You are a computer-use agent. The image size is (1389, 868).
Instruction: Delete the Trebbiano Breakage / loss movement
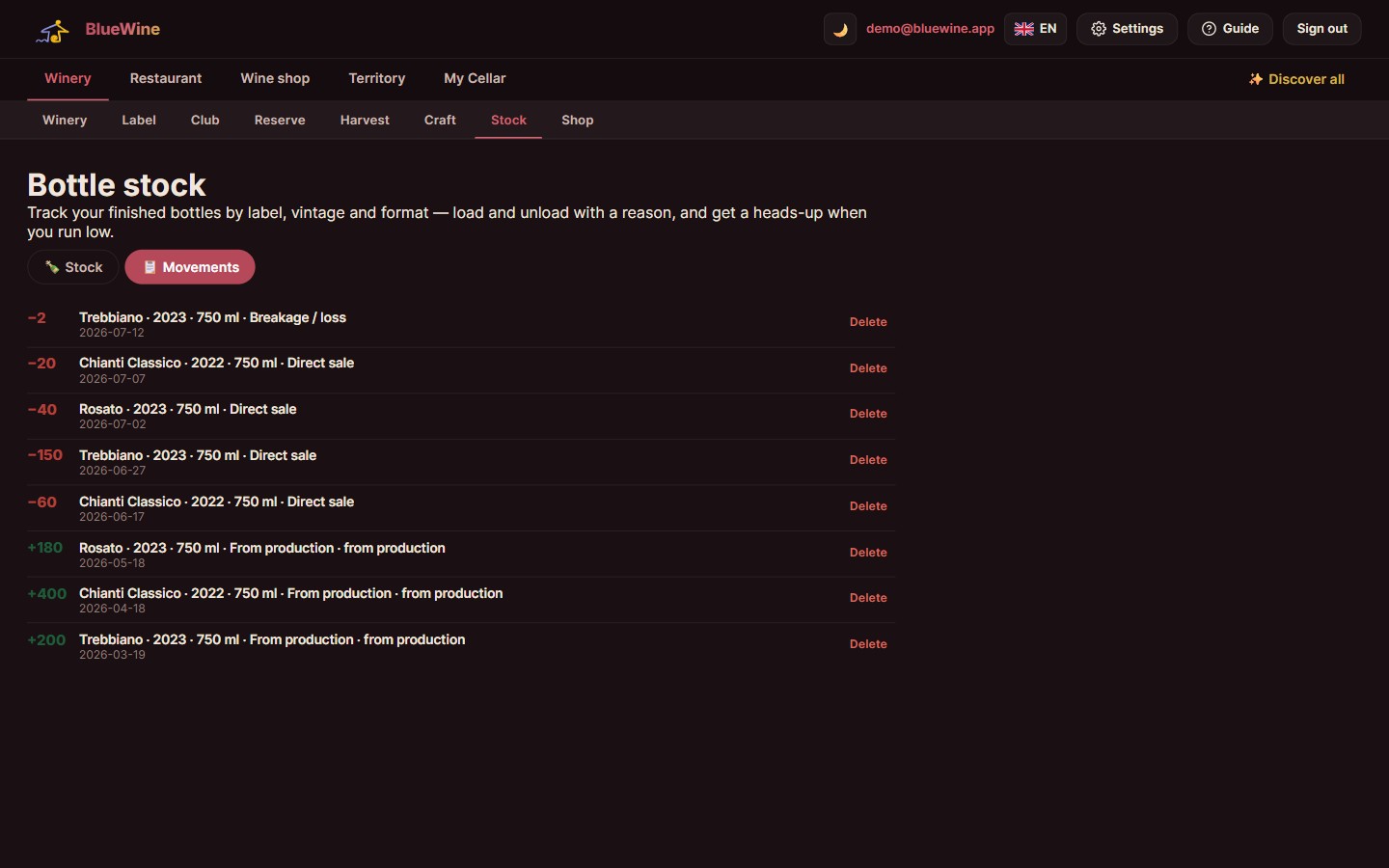click(868, 322)
